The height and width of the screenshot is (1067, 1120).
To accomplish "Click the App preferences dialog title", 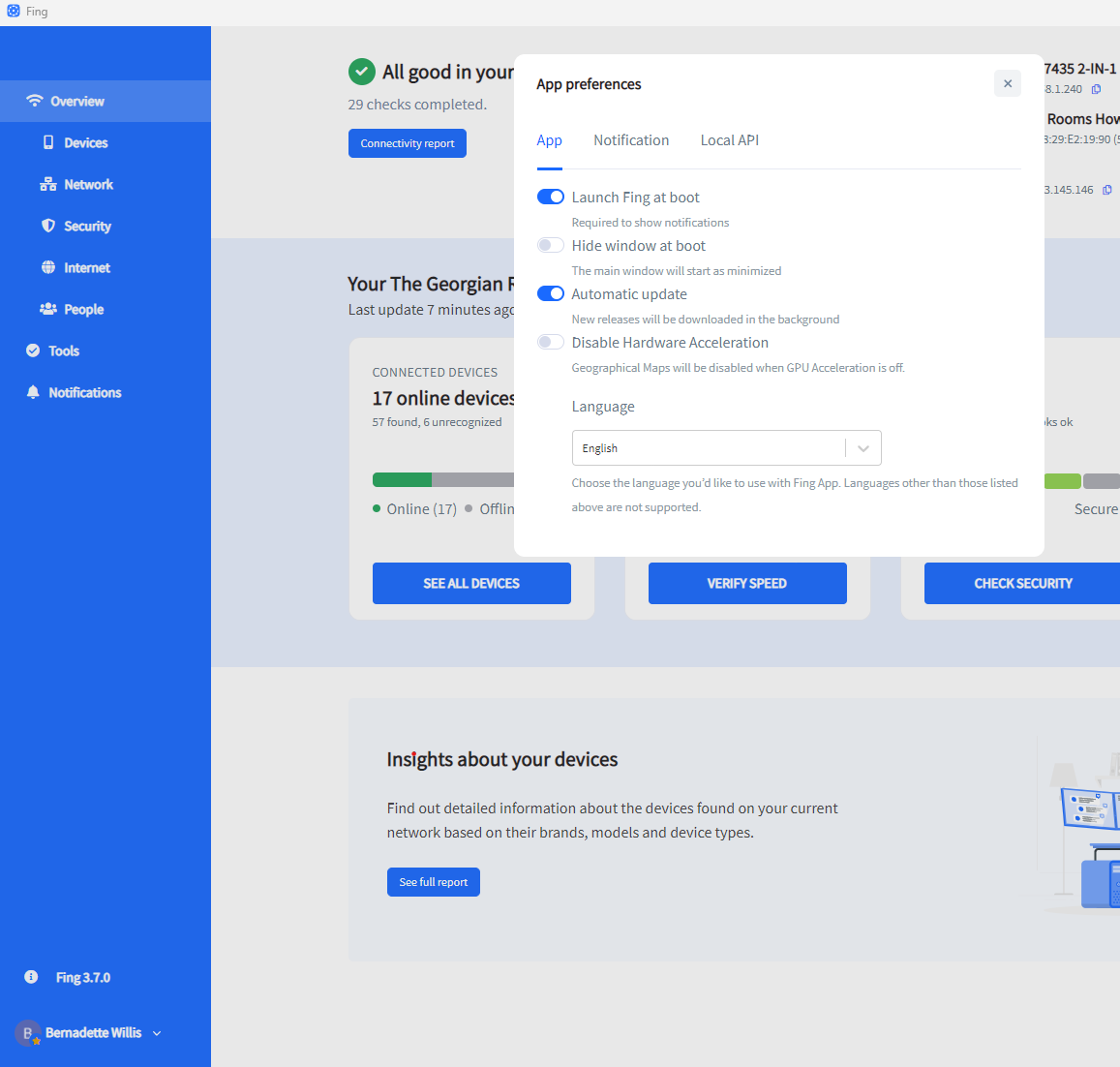I will 589,84.
